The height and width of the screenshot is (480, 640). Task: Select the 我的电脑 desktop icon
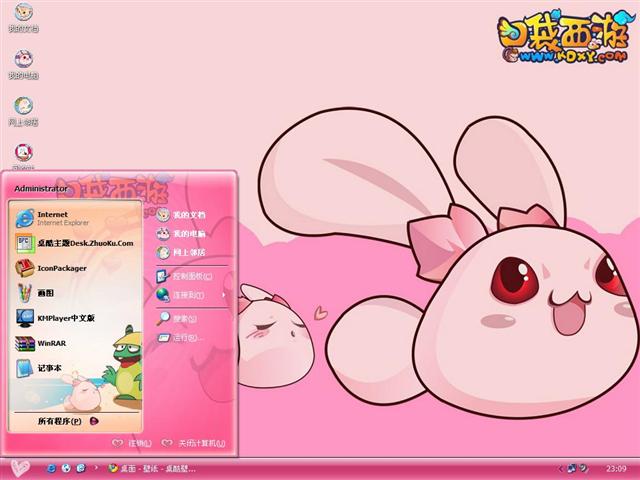point(24,64)
